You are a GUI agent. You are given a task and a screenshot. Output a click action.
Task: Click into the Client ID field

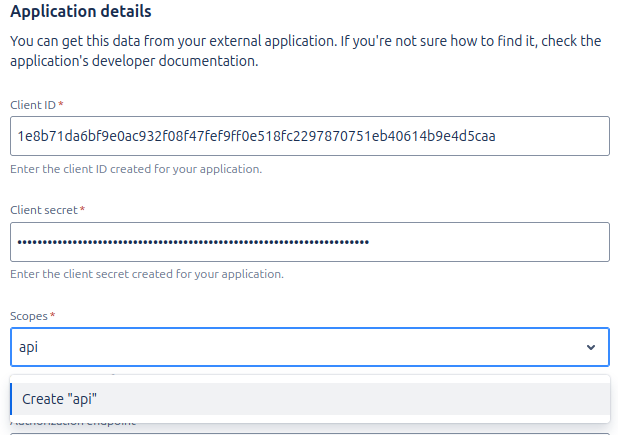coord(310,136)
